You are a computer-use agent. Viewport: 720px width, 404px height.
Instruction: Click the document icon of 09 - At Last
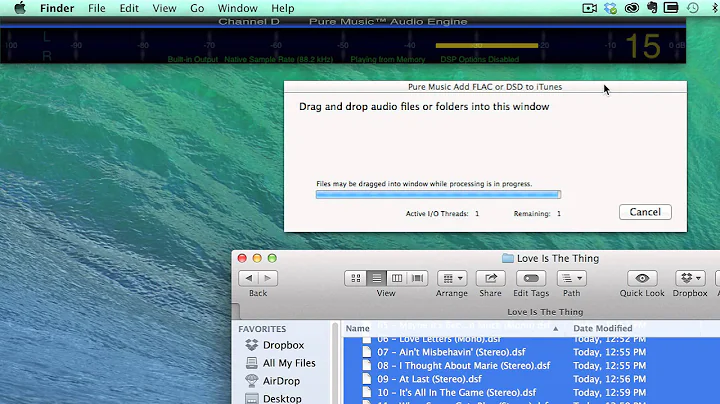[x=366, y=379]
